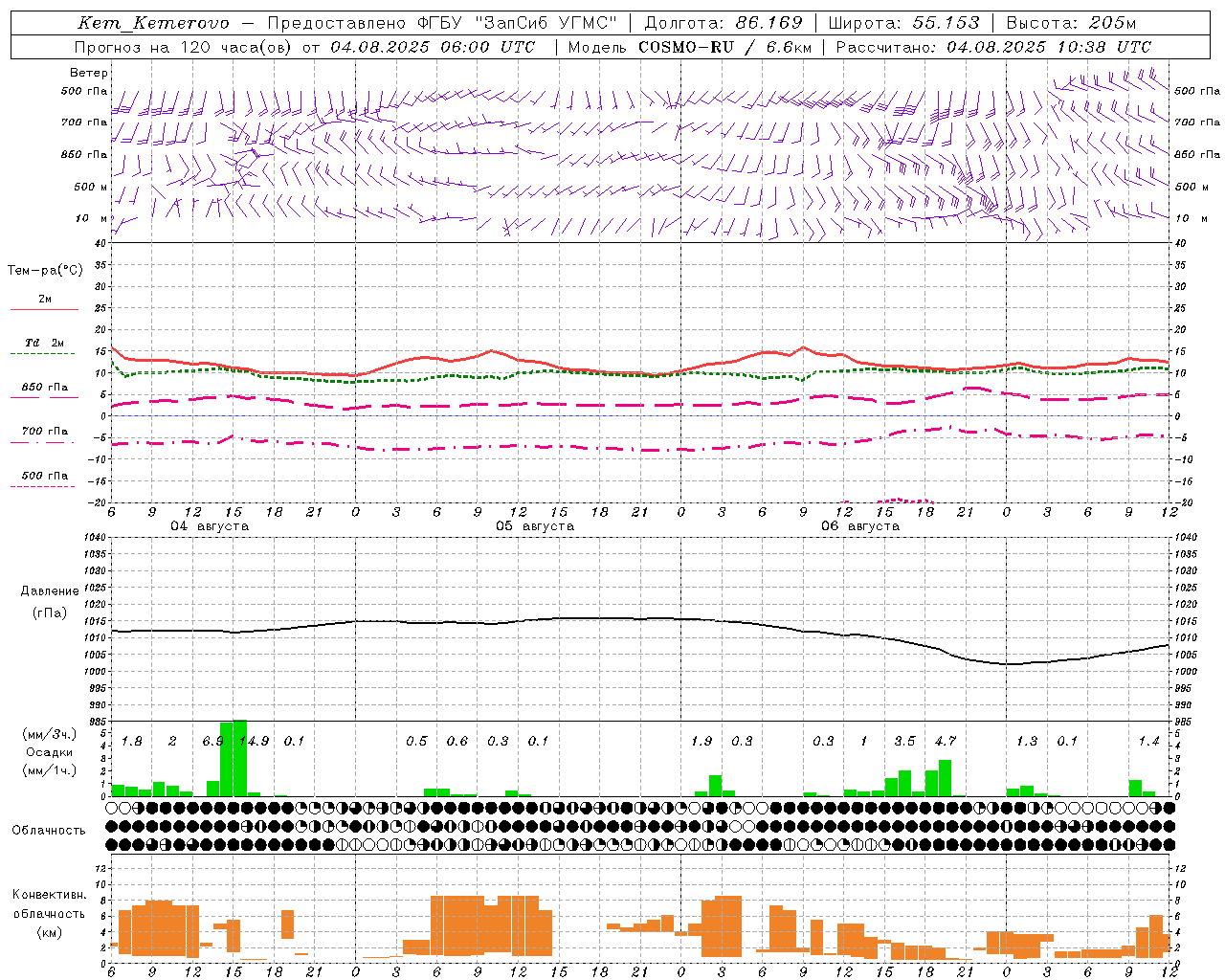Image resolution: width=1225 pixels, height=980 pixels.
Task: Click the provider text 'ФГБУ "ЗапСиб УГМС"'
Action: pyautogui.click(x=517, y=23)
